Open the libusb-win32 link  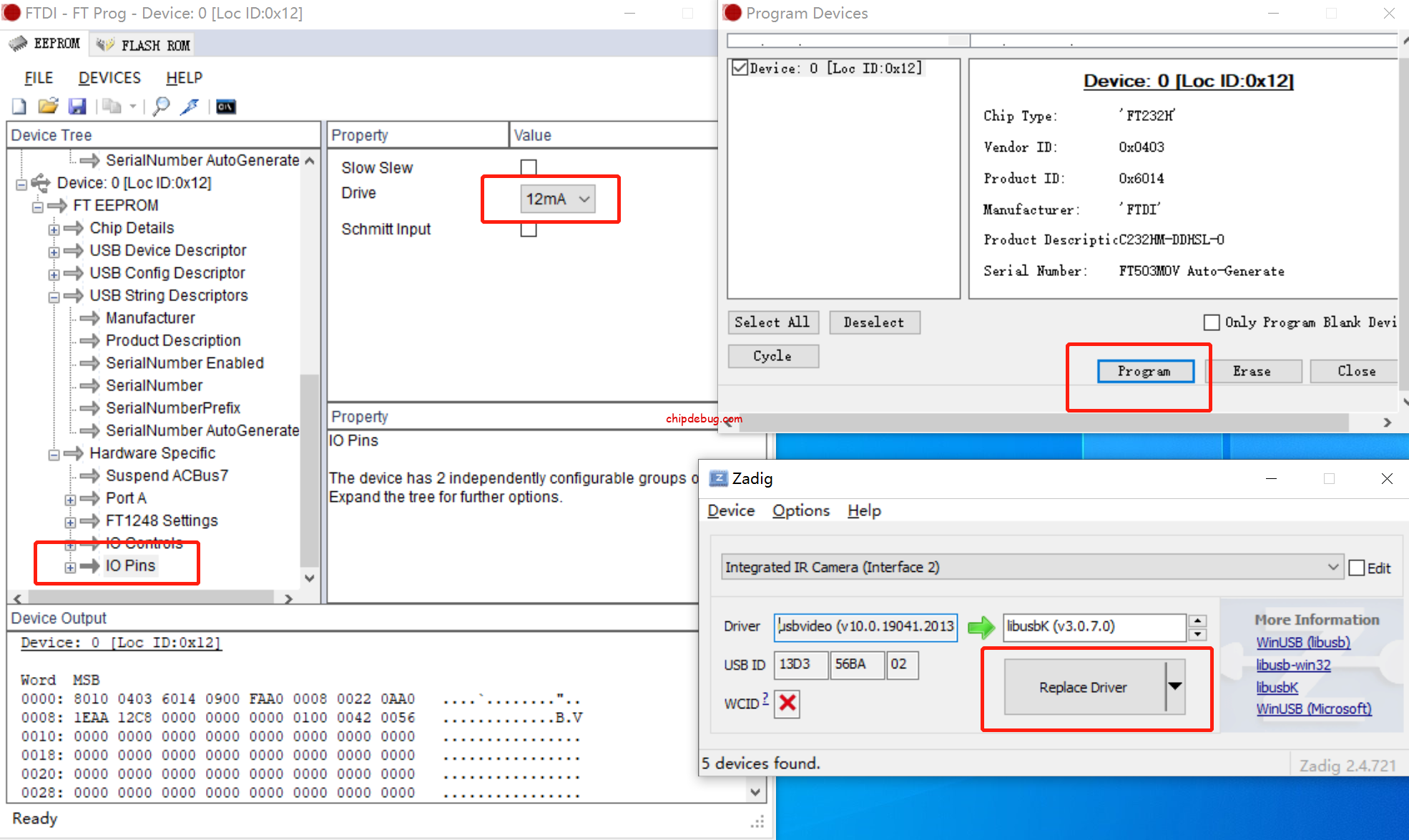point(1293,665)
